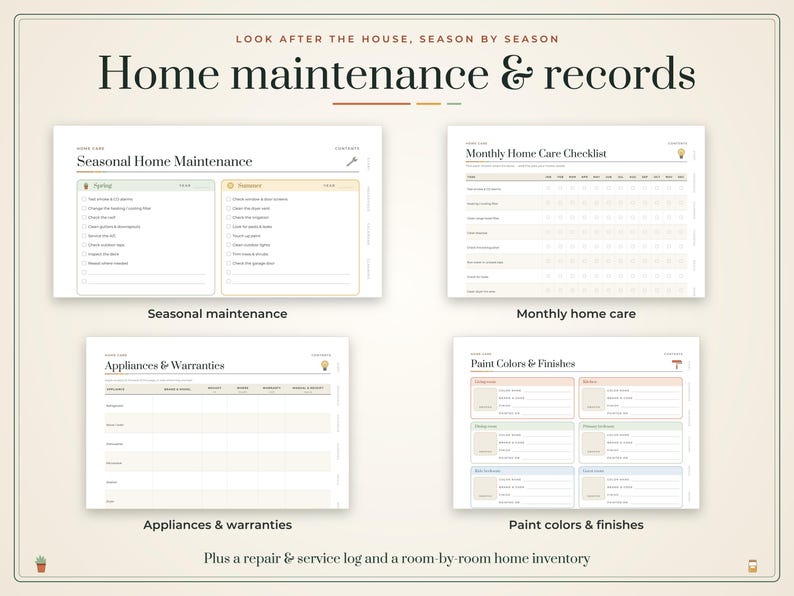Select the Kitchen paint swatch

[x=593, y=399]
